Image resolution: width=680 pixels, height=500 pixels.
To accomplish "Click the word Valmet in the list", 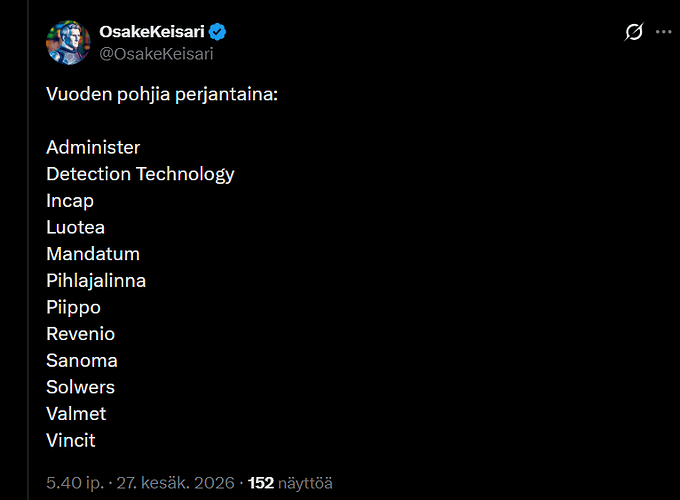I will pyautogui.click(x=76, y=414).
